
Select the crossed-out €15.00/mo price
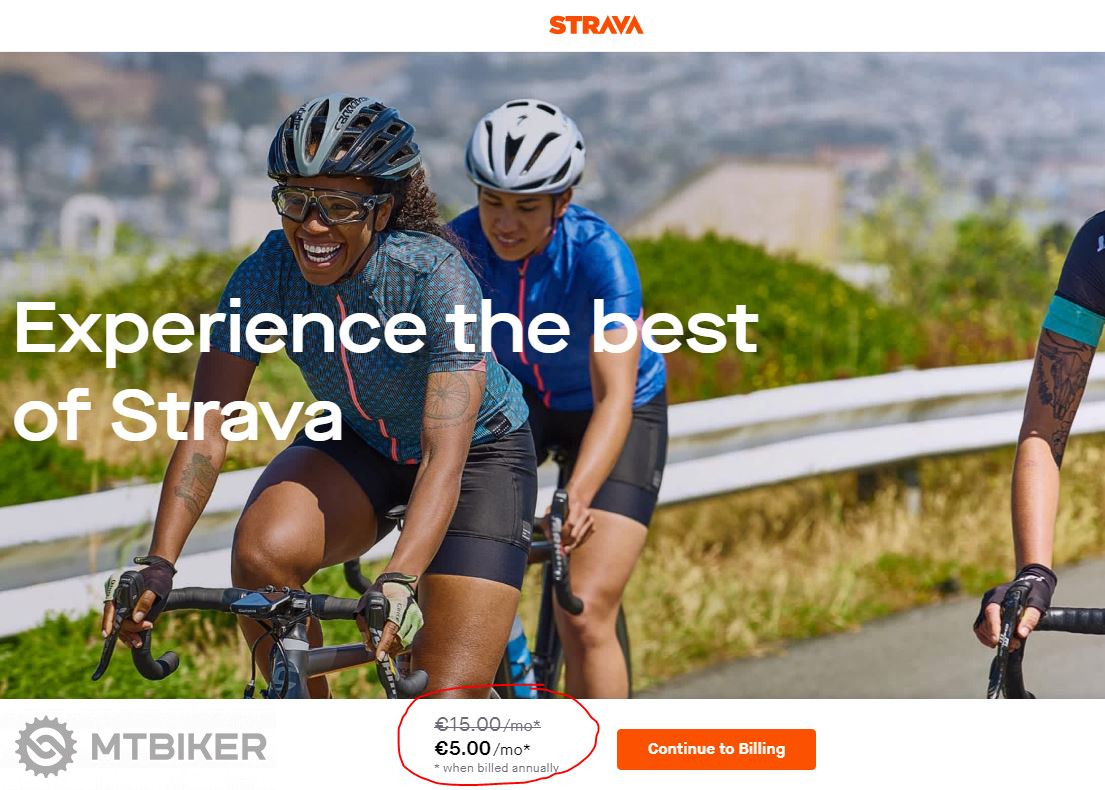coord(488,724)
